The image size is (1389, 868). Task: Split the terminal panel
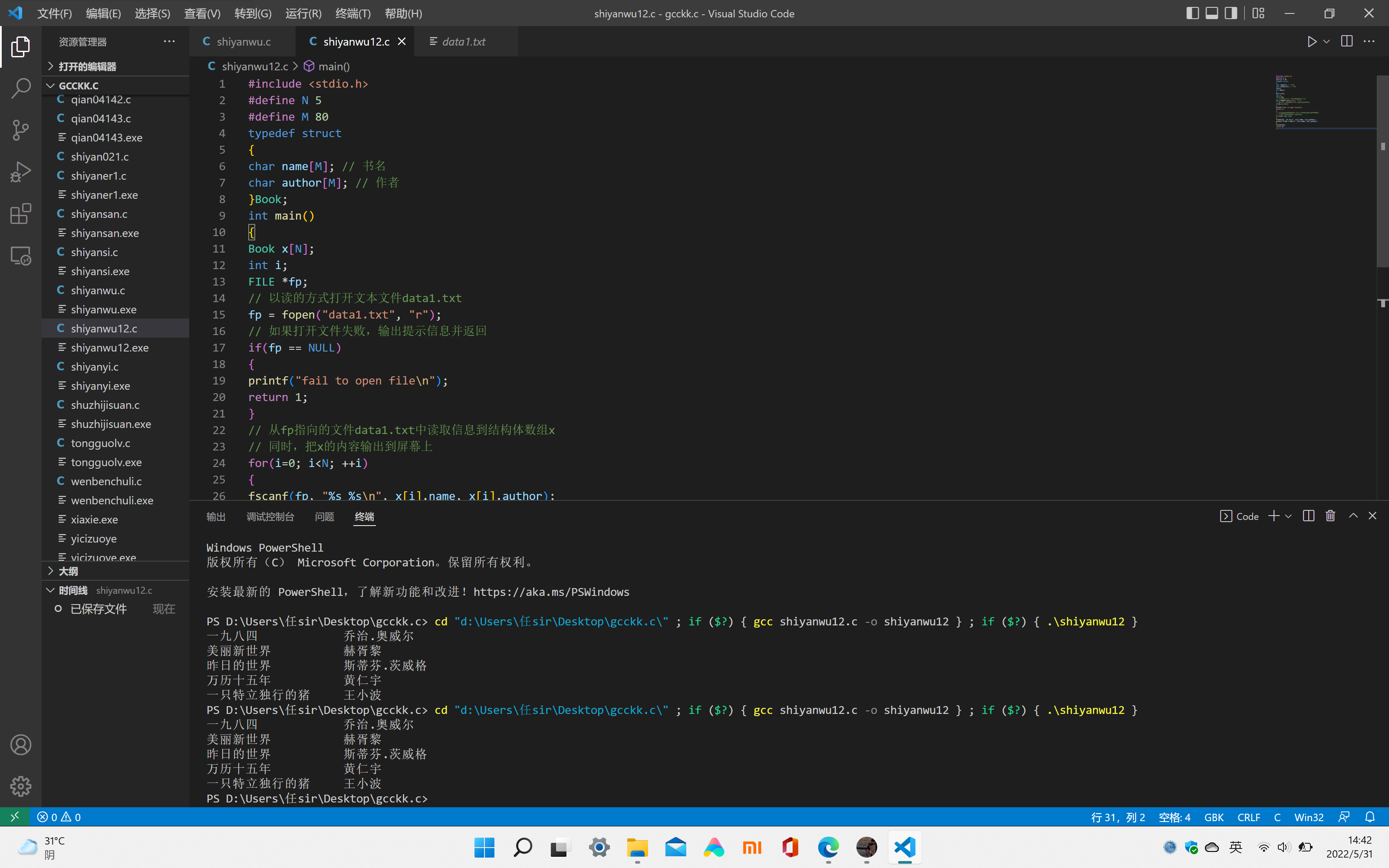(x=1309, y=516)
